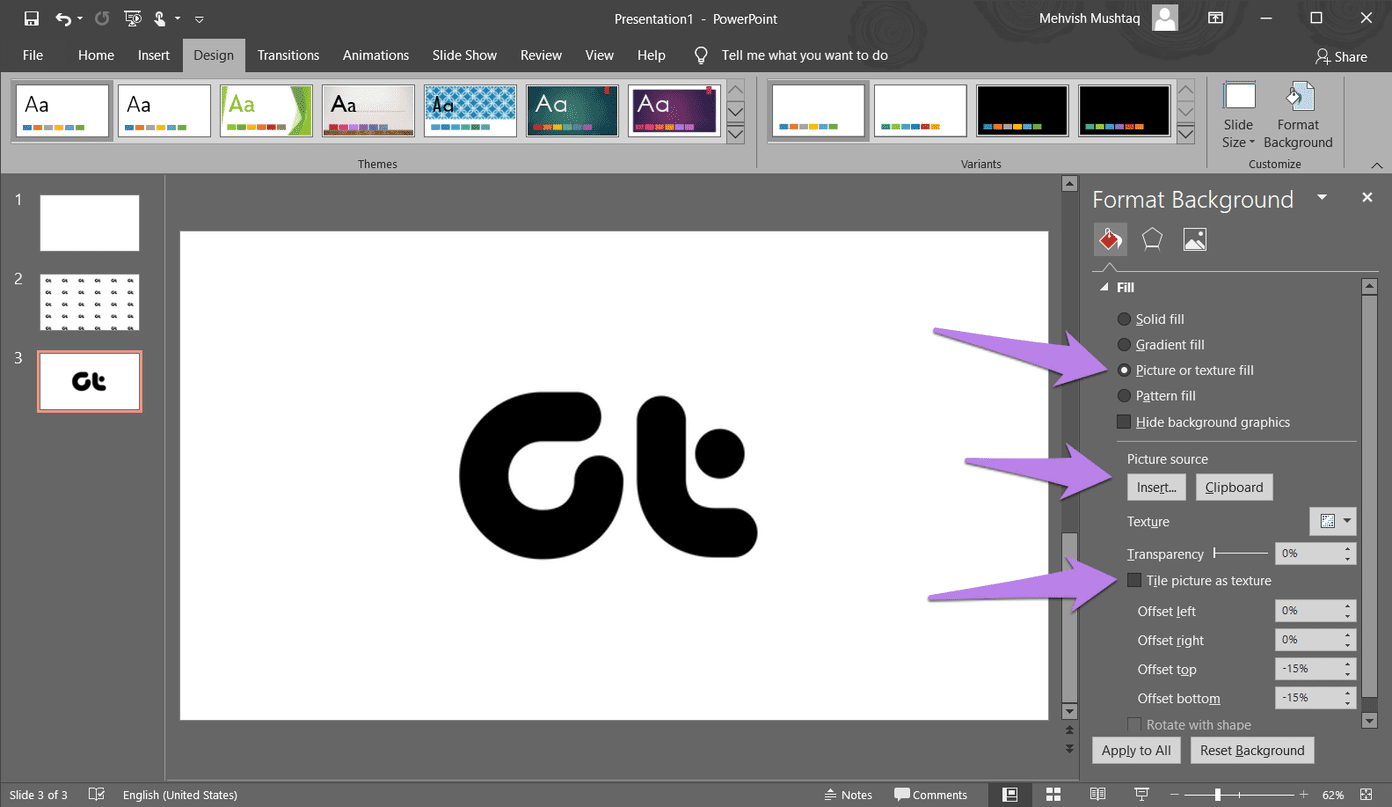Click the Transparency slider
1392x807 pixels.
click(x=1240, y=553)
